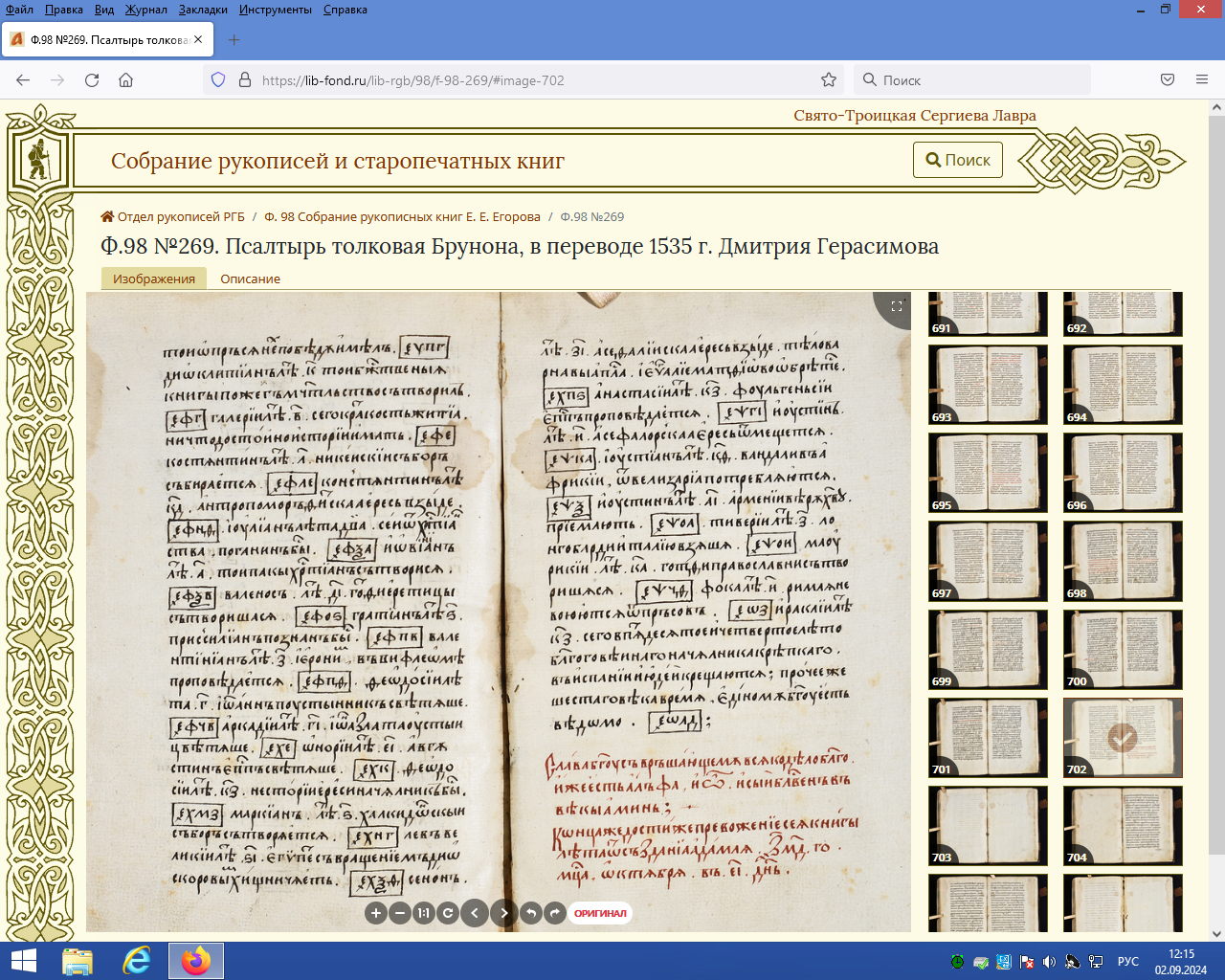Open File Explorer from the taskbar
Screen dimensions: 1225x980
click(78, 961)
